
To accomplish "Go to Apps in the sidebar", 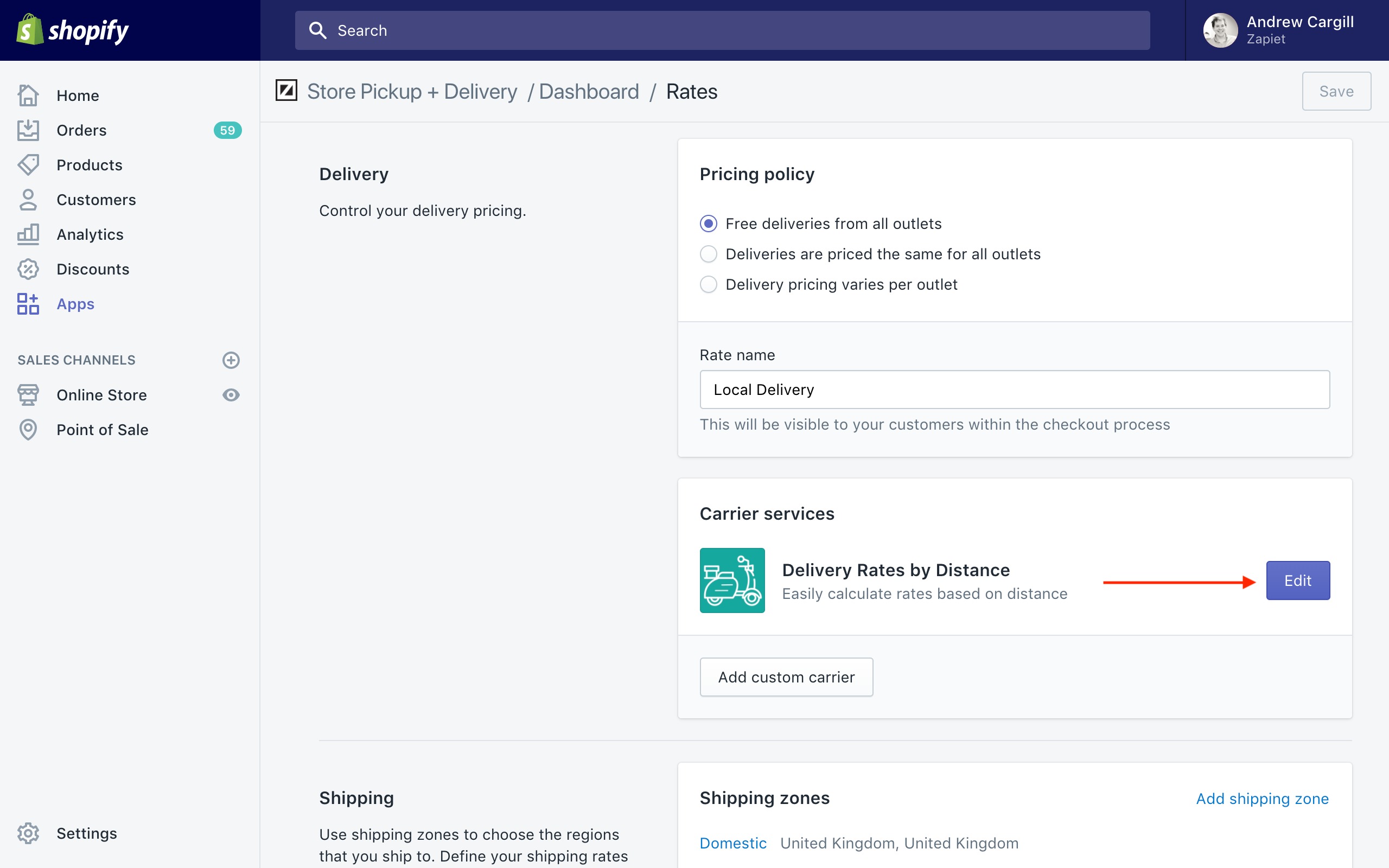I will [x=75, y=304].
